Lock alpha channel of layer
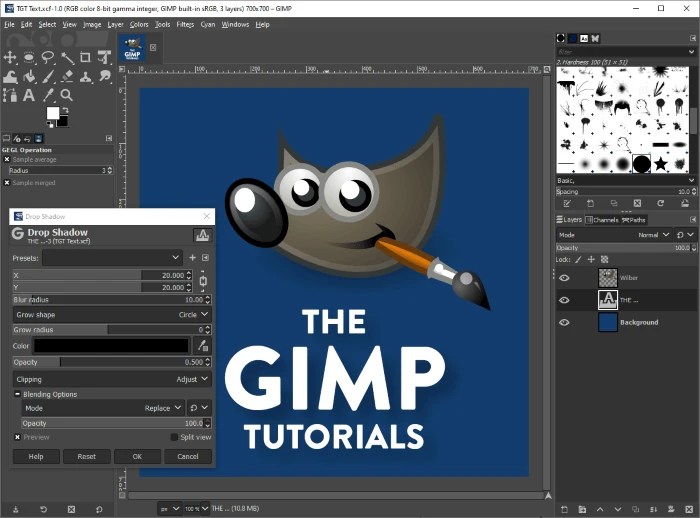 (604, 259)
